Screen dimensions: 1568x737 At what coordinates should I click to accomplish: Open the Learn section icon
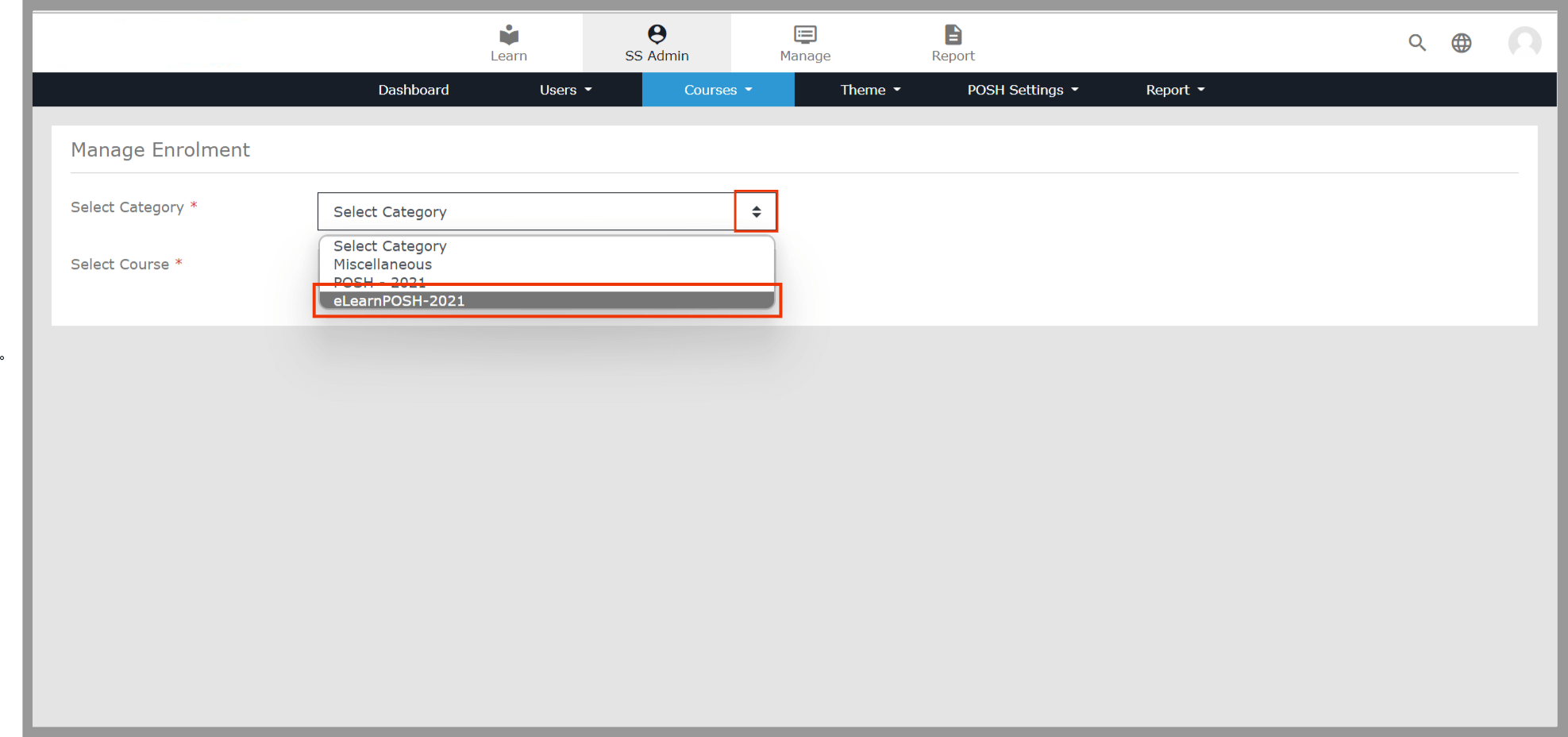[508, 35]
